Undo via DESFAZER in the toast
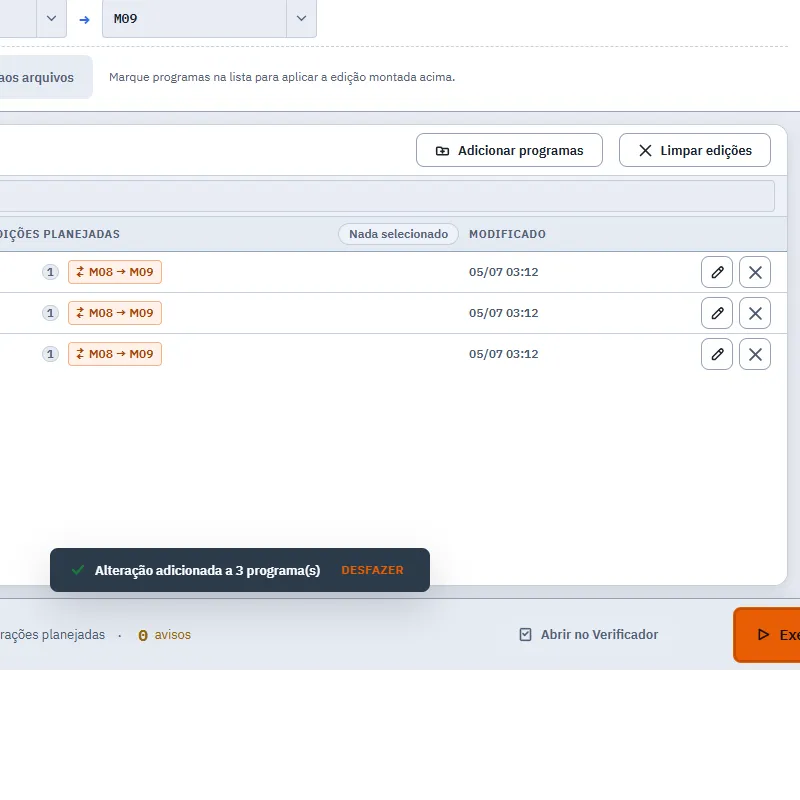Image resolution: width=800 pixels, height=800 pixels. click(372, 570)
